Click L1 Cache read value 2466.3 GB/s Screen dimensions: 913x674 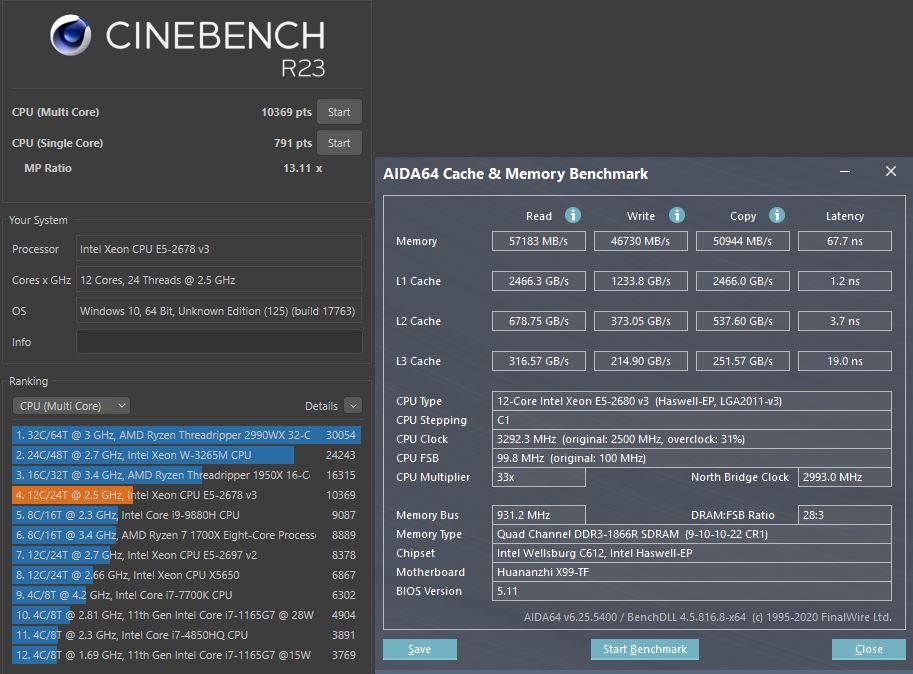539,281
